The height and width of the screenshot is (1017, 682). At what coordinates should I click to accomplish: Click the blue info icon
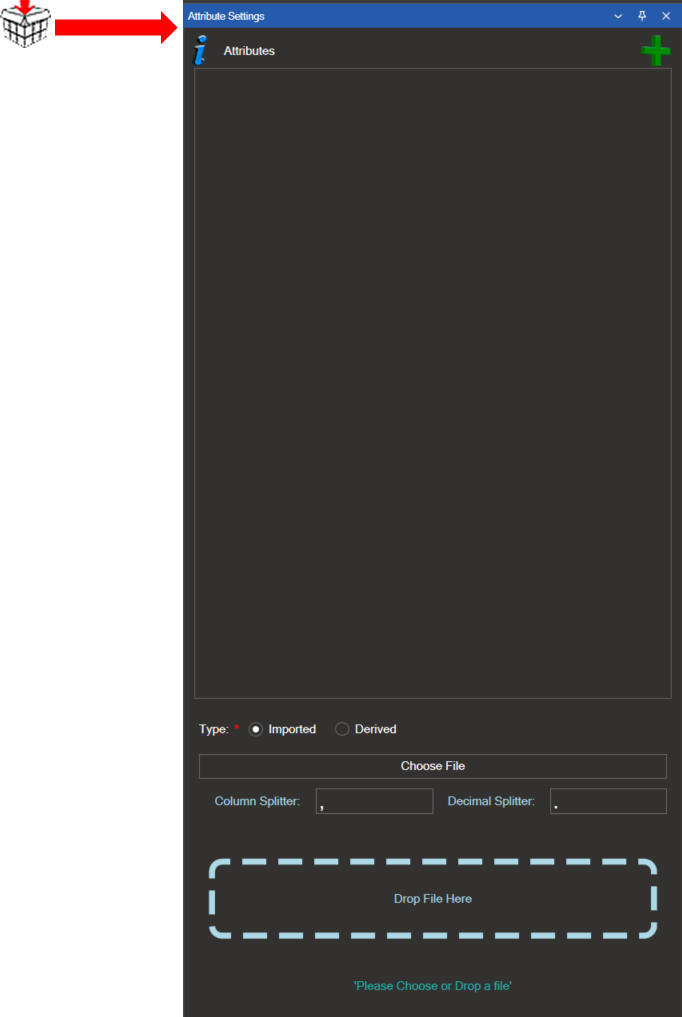(x=202, y=50)
